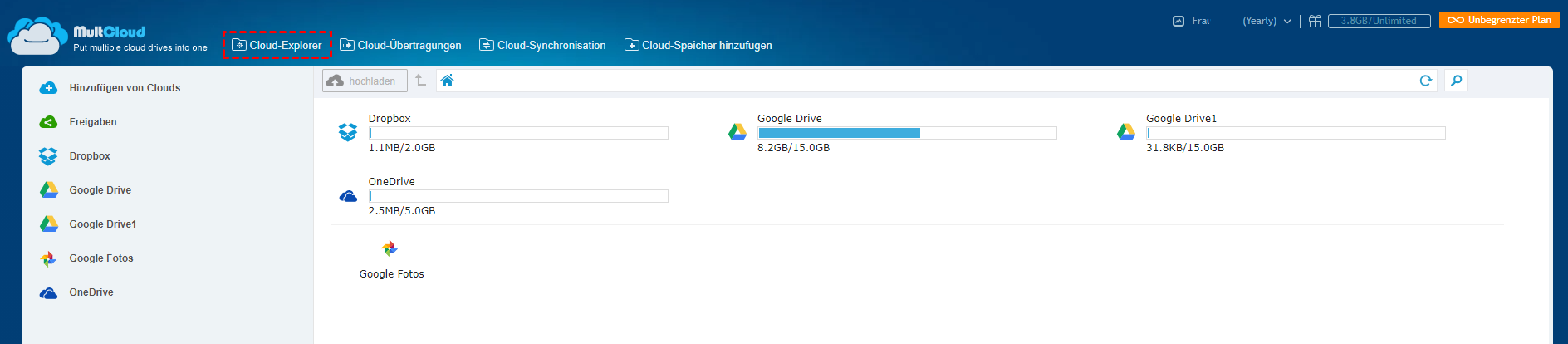Click the 2.5MB/5.0GB usage text

coord(402,211)
